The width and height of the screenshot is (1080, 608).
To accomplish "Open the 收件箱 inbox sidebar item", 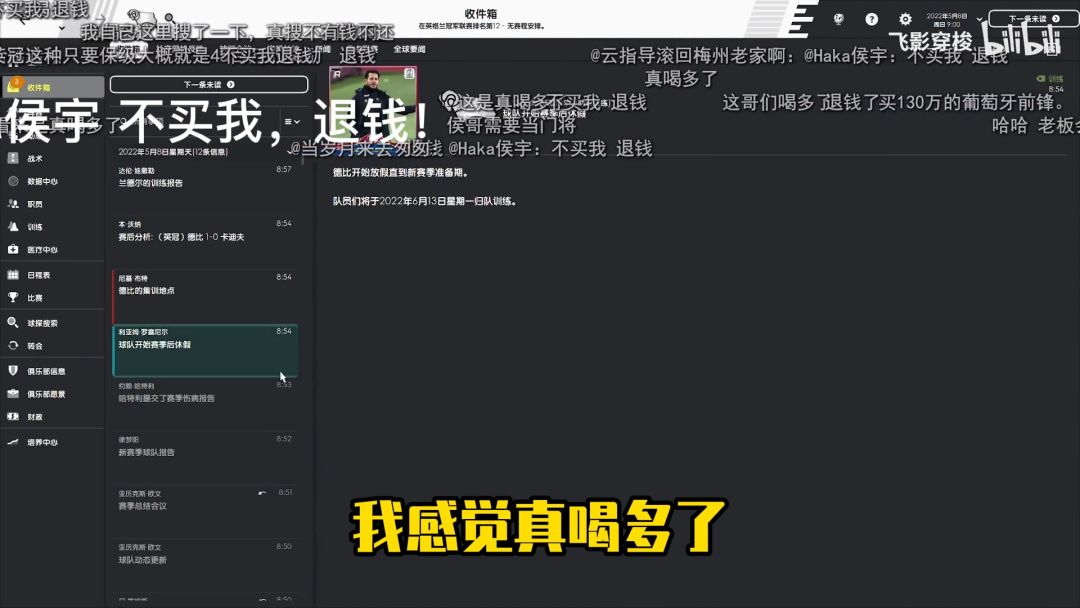I will coord(52,87).
